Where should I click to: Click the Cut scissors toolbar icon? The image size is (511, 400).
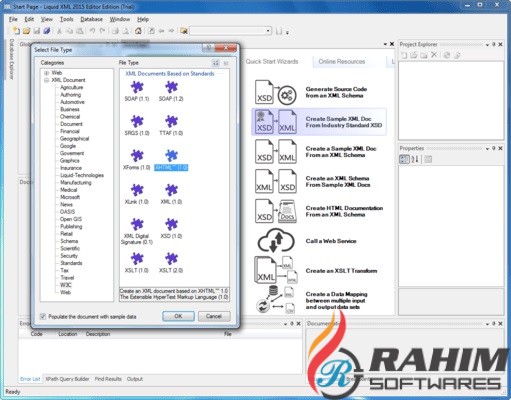click(x=59, y=31)
